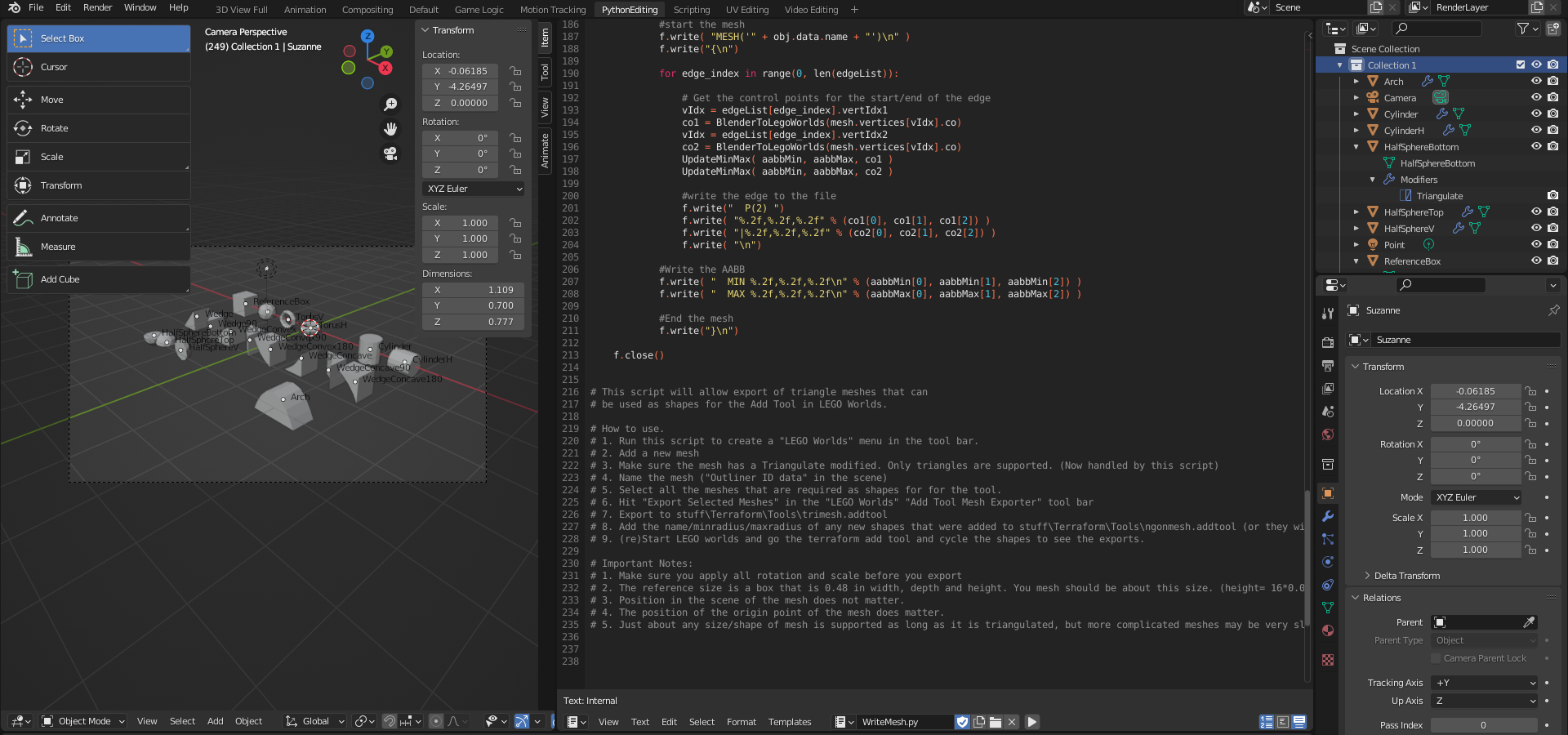
Task: Click the Select Box tool button
Action: pos(99,38)
